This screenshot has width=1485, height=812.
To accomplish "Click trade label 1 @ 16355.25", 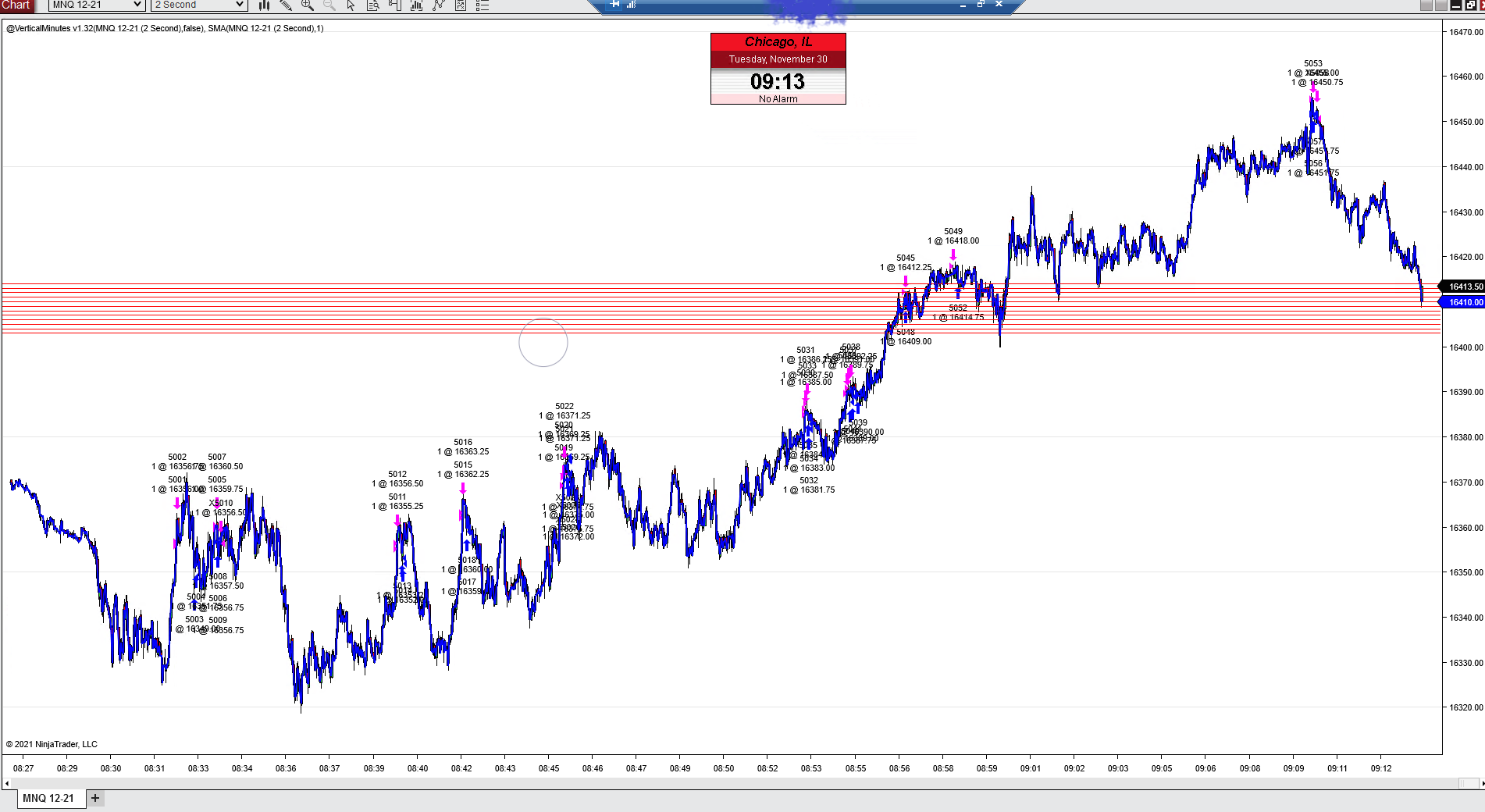I will coord(397,506).
